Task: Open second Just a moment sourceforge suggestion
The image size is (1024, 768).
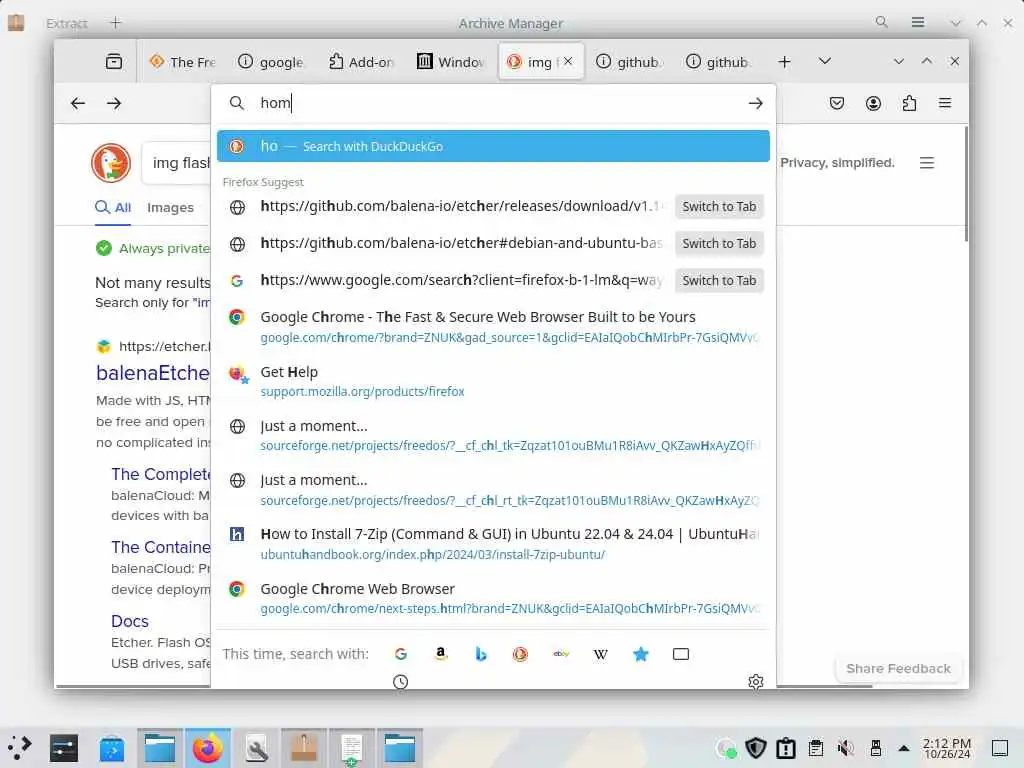Action: [493, 490]
